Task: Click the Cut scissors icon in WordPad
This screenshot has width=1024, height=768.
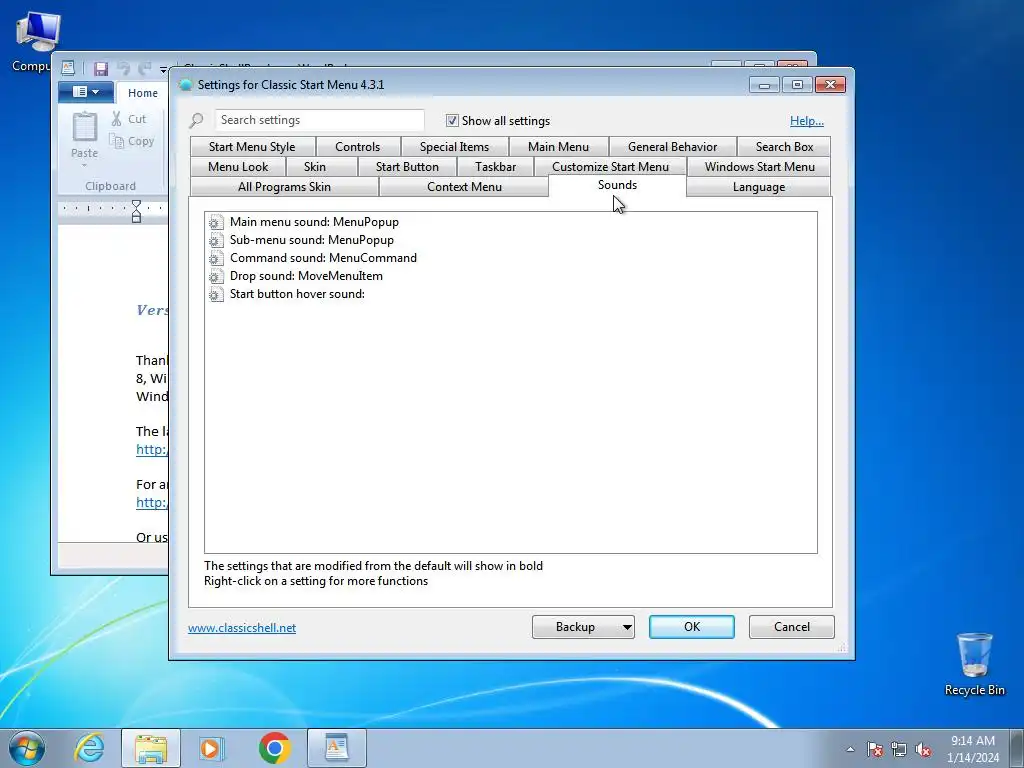Action: [x=116, y=119]
